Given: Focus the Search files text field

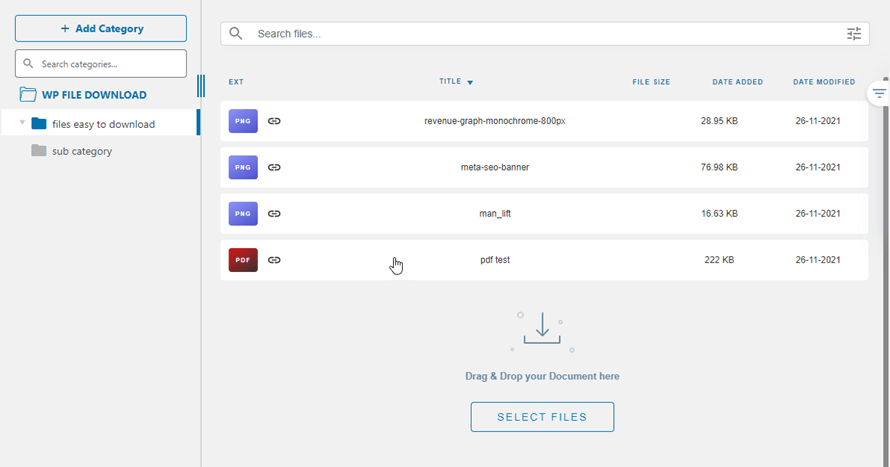Looking at the screenshot, I should click(540, 34).
